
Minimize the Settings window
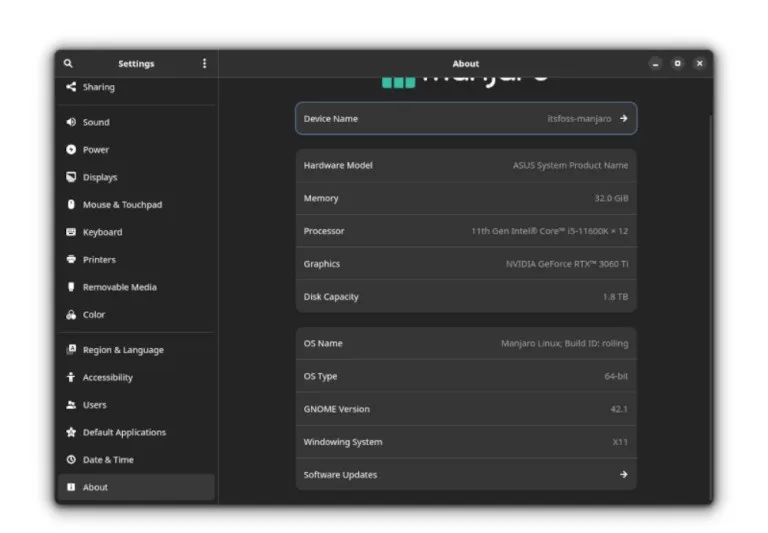(x=655, y=64)
